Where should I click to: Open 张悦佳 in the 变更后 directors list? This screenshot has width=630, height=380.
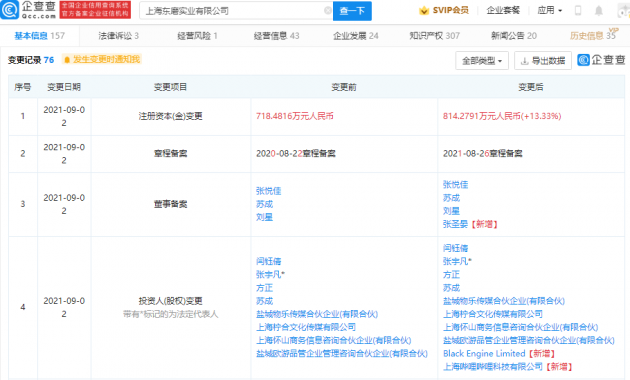coord(455,184)
